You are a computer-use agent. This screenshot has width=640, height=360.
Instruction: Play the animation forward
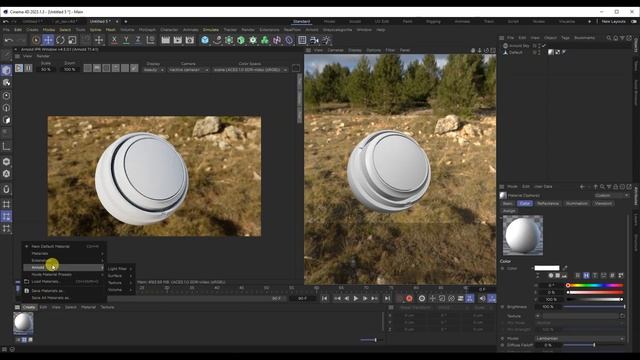coord(356,298)
